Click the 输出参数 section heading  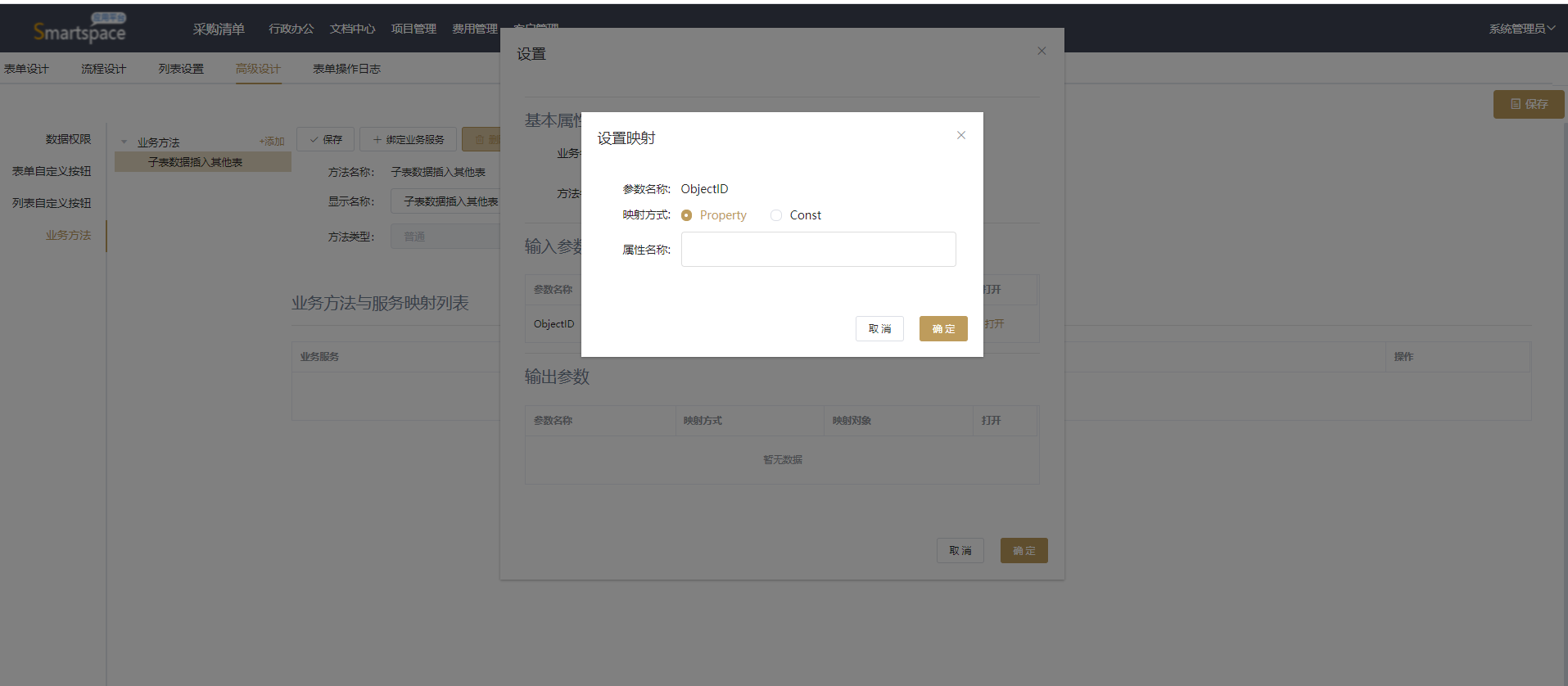point(557,377)
